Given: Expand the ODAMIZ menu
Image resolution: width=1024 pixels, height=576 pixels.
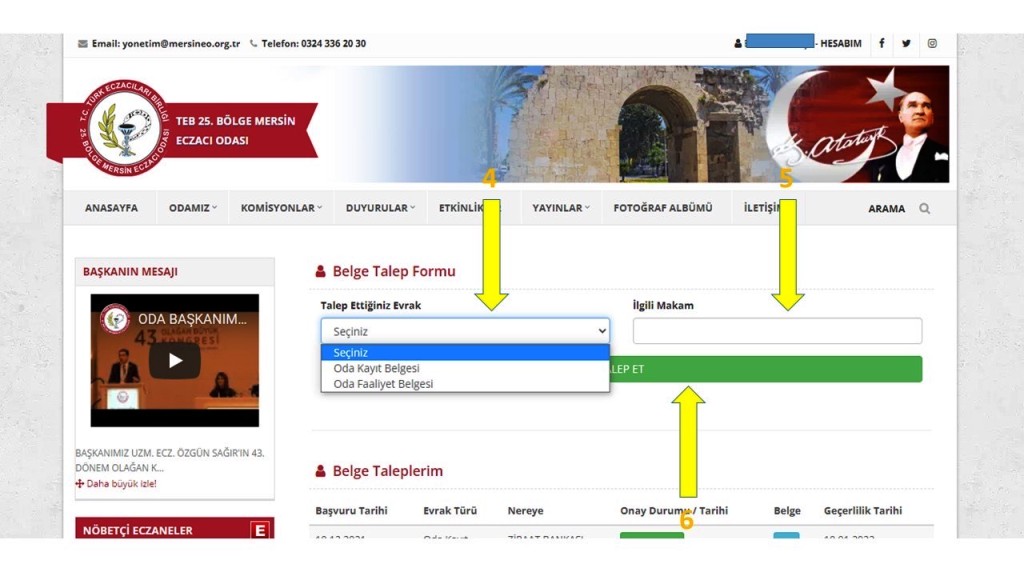Looking at the screenshot, I should coord(192,208).
